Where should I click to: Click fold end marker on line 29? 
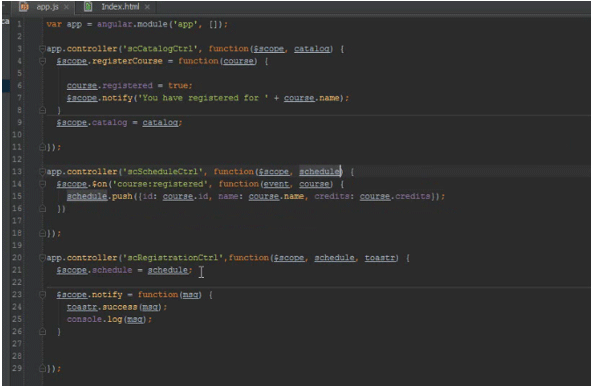click(x=42, y=368)
